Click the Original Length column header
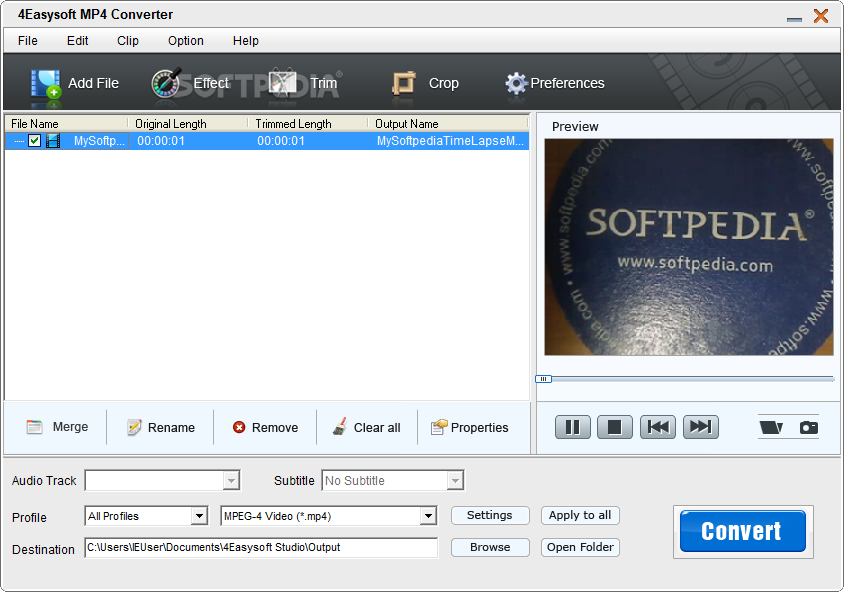Image resolution: width=844 pixels, height=592 pixels. pos(188,124)
